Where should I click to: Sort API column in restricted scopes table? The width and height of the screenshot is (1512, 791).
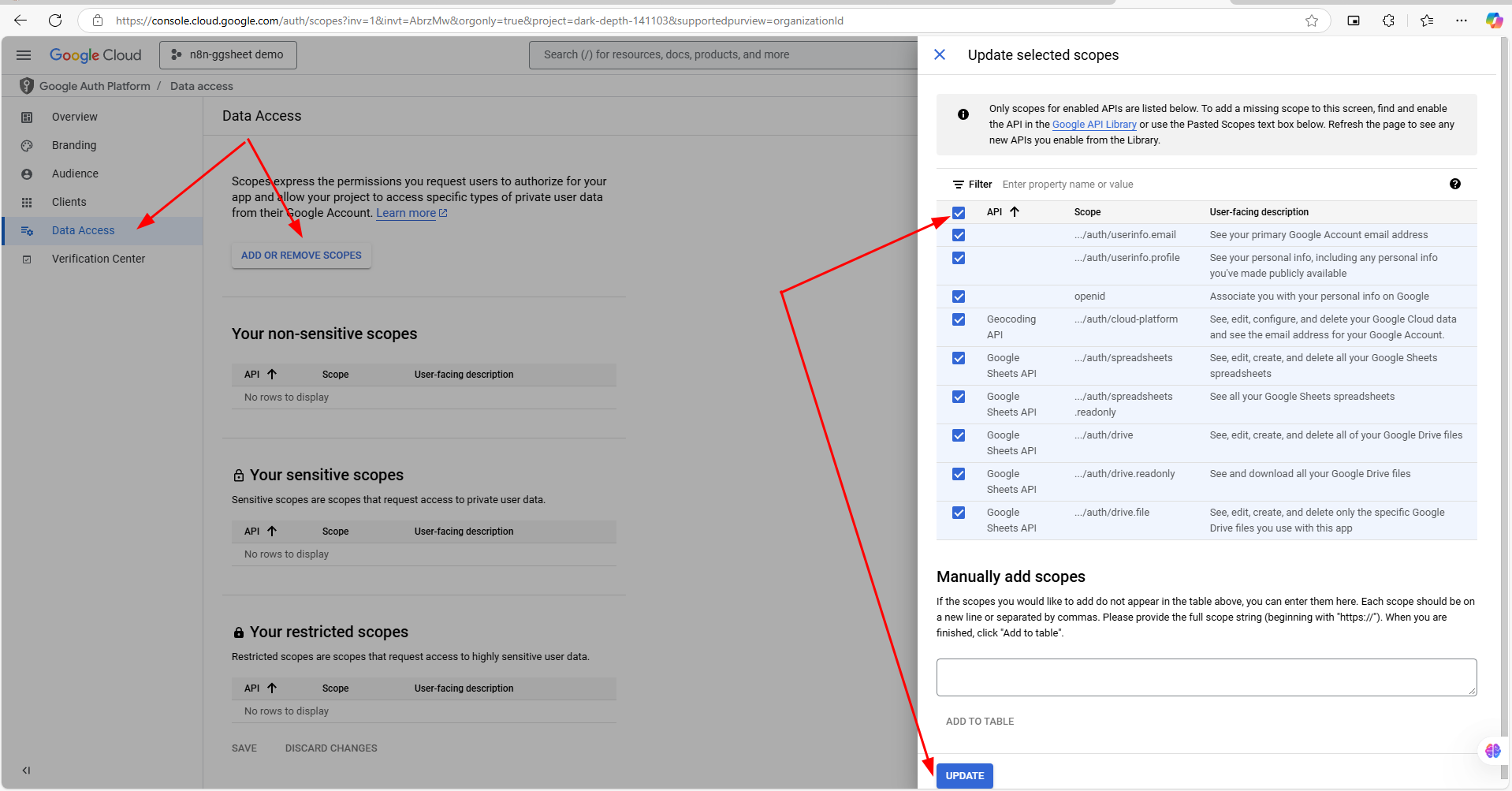click(272, 688)
